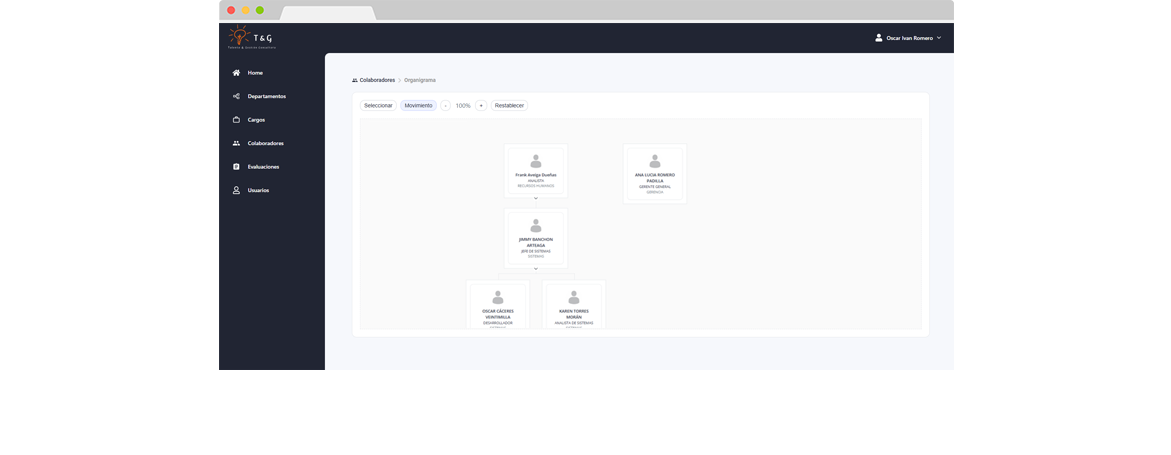Toggle the Movimiento mode button
1171x455 pixels.
418,105
